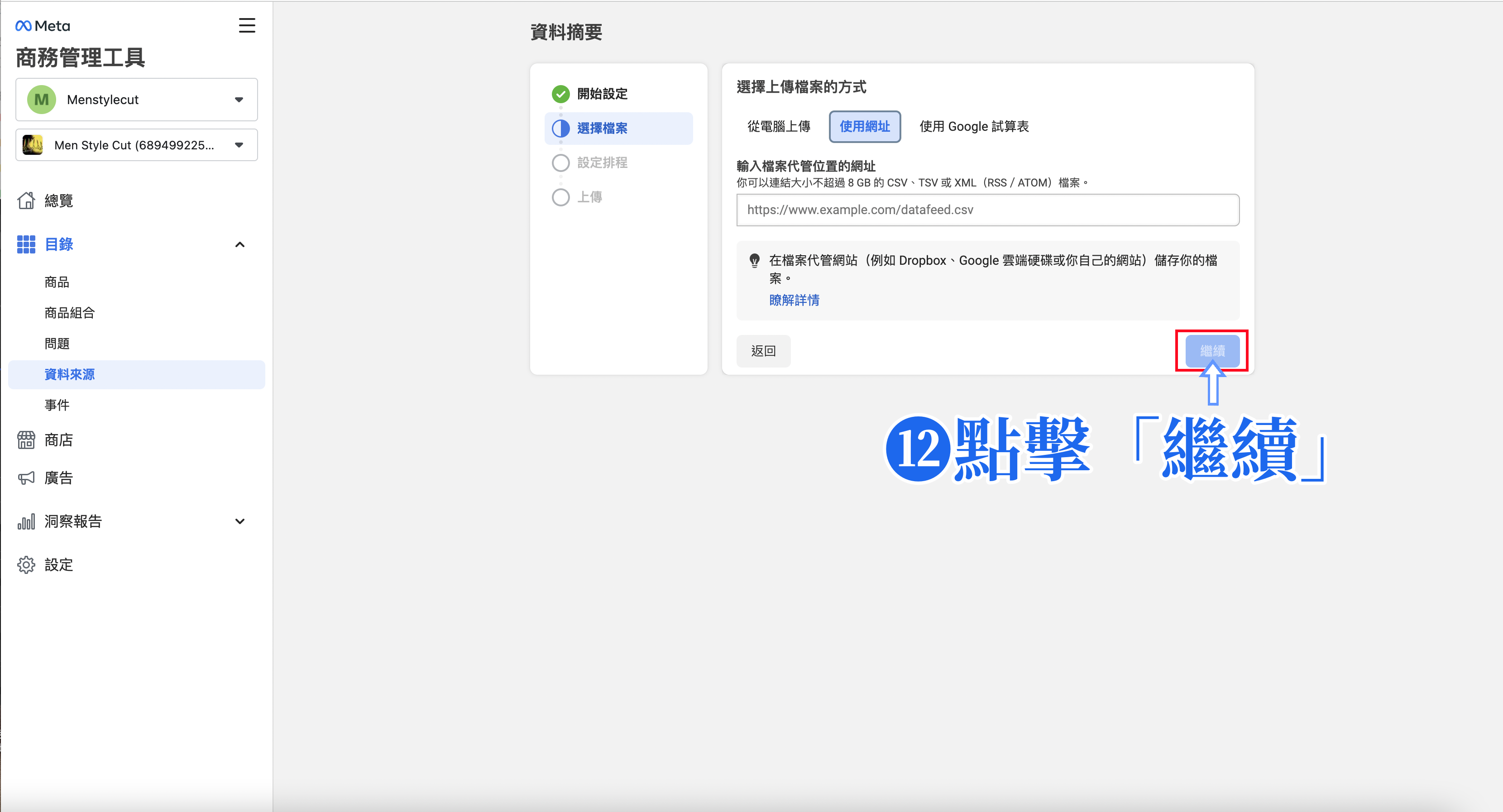Click the 繼續 button
This screenshot has height=812, width=1503.
coord(1212,351)
